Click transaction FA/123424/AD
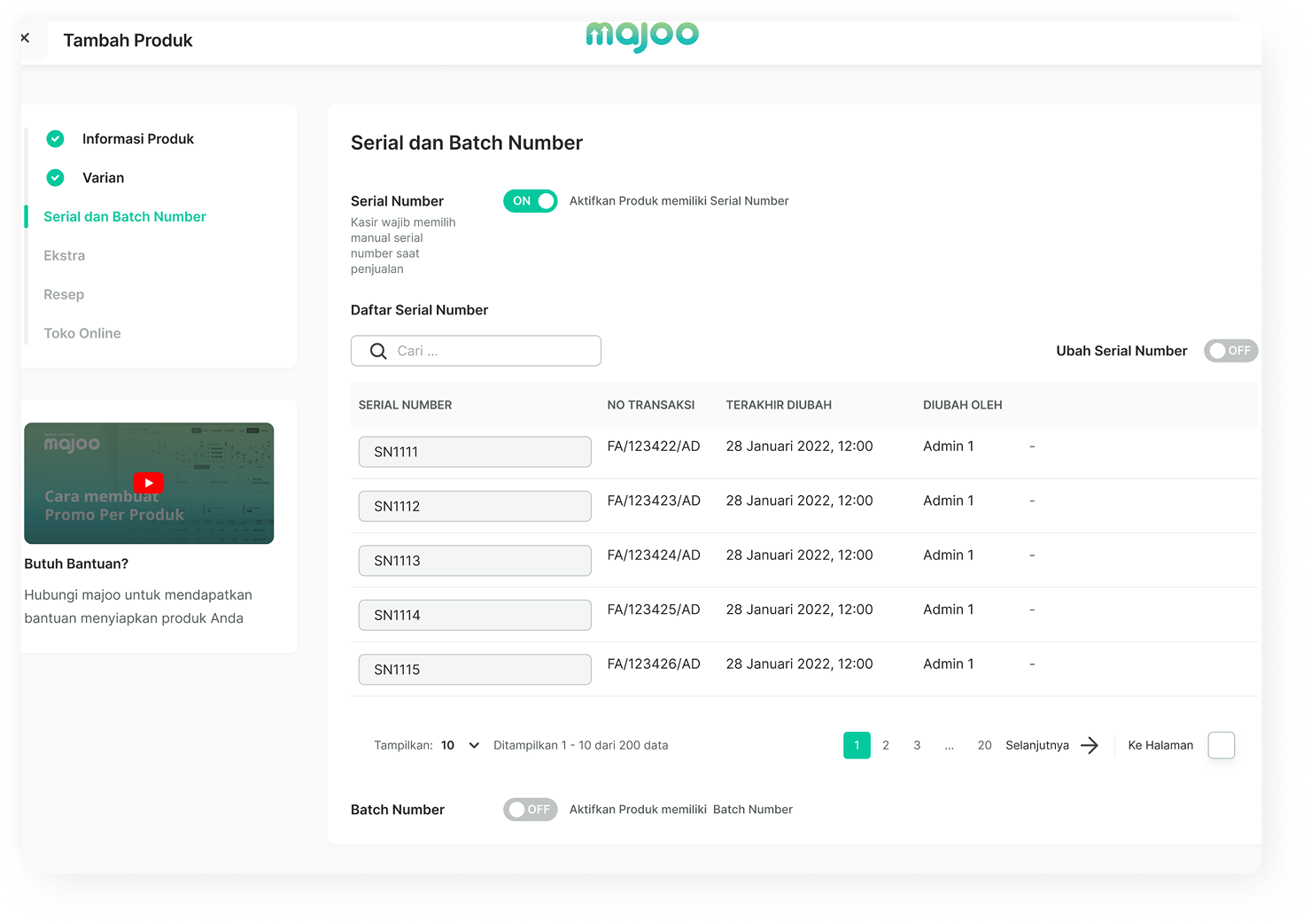Image resolution: width=1311 pixels, height=924 pixels. 654,555
